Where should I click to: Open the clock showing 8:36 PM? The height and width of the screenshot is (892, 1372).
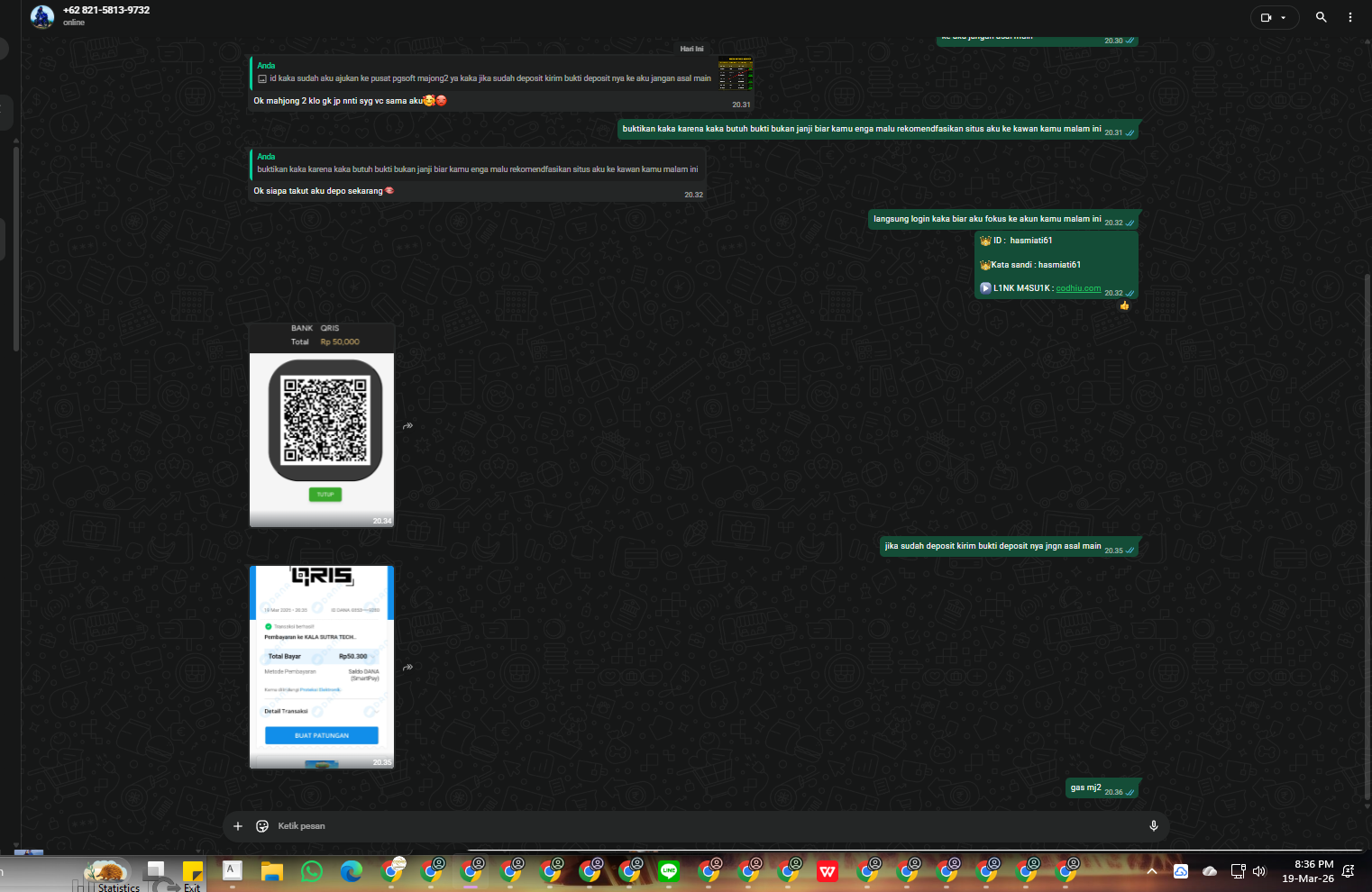(1308, 871)
